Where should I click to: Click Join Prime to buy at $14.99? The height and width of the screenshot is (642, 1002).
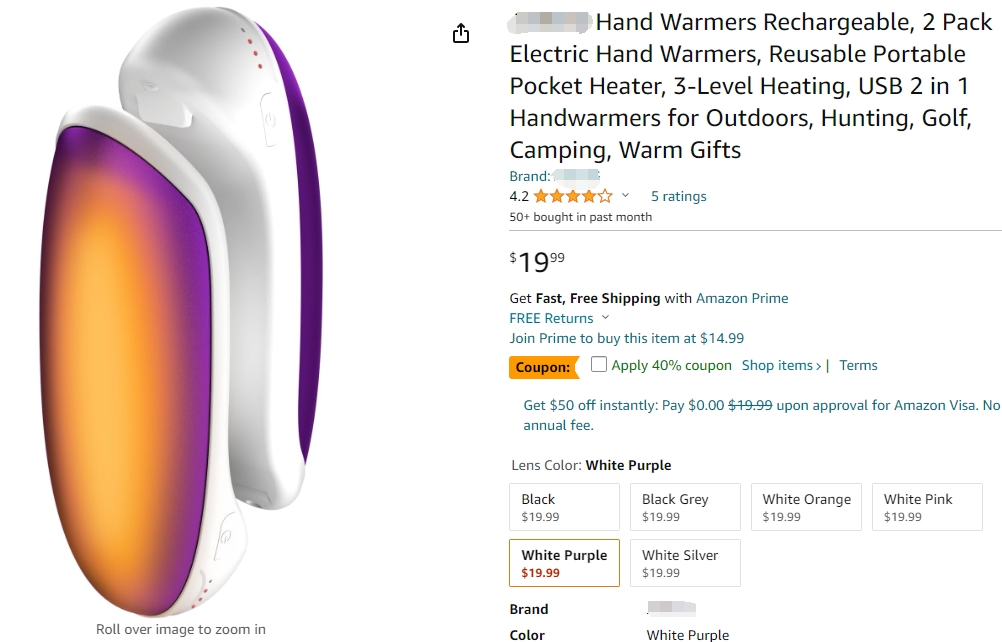[626, 338]
